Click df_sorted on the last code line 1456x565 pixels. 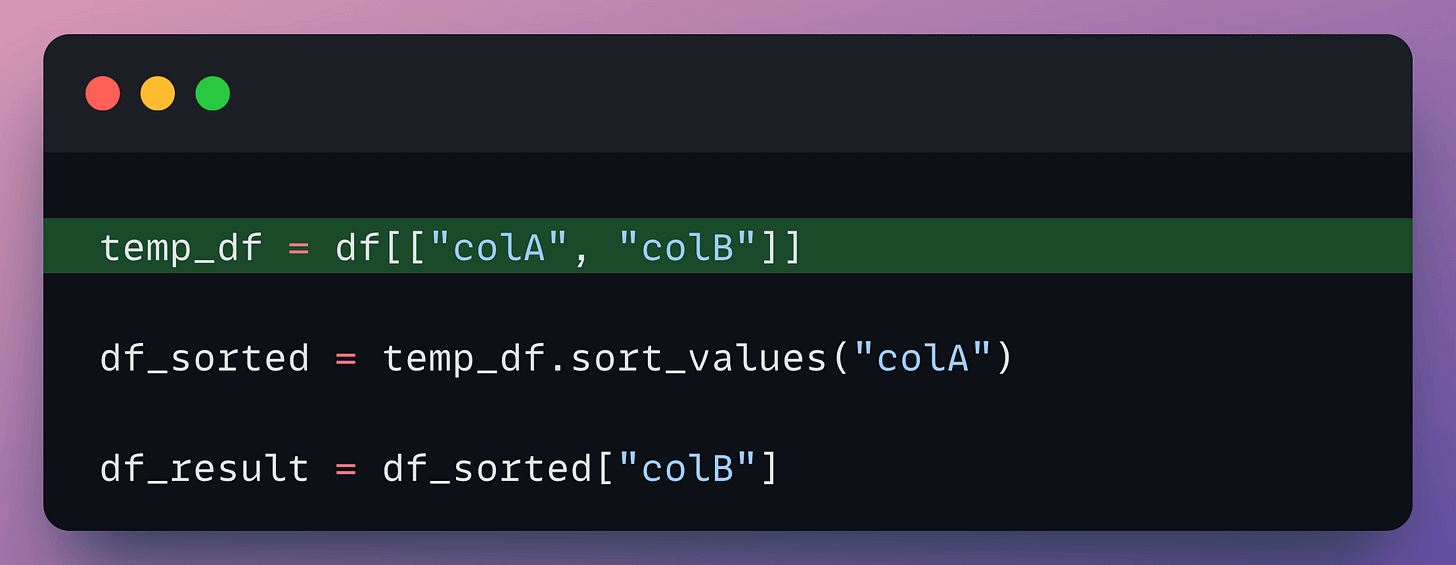487,468
